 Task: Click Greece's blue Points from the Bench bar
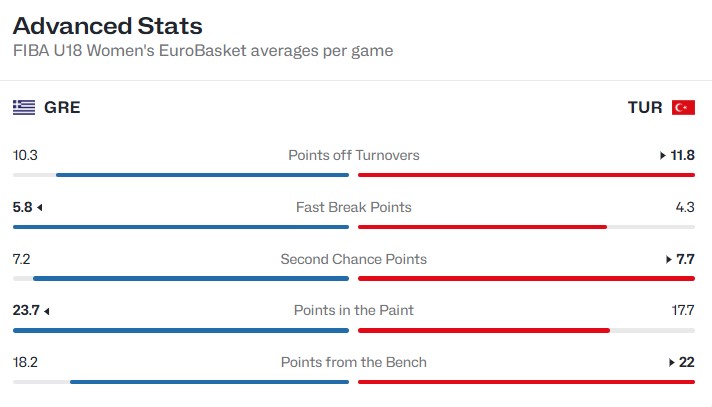209,382
